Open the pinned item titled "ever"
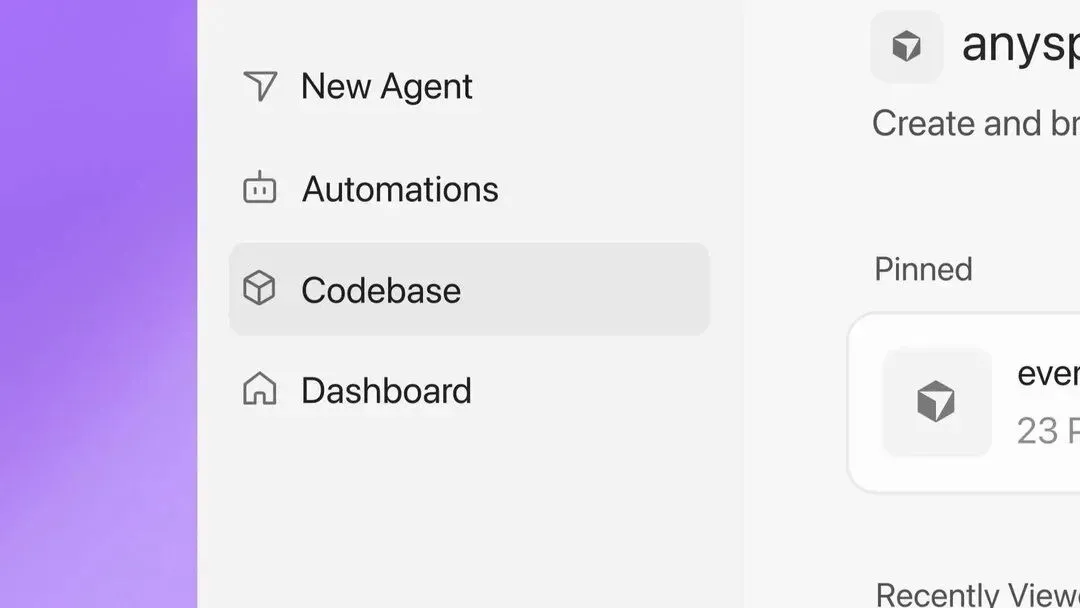The width and height of the screenshot is (1080, 608). [1048, 375]
